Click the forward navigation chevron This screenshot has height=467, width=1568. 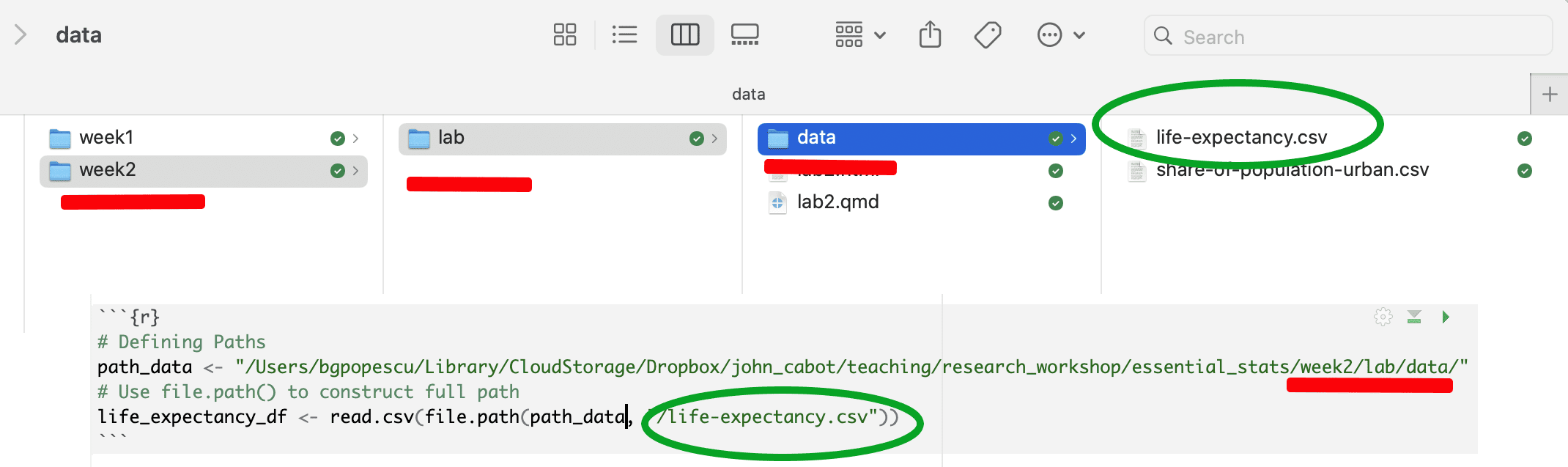pos(21,34)
